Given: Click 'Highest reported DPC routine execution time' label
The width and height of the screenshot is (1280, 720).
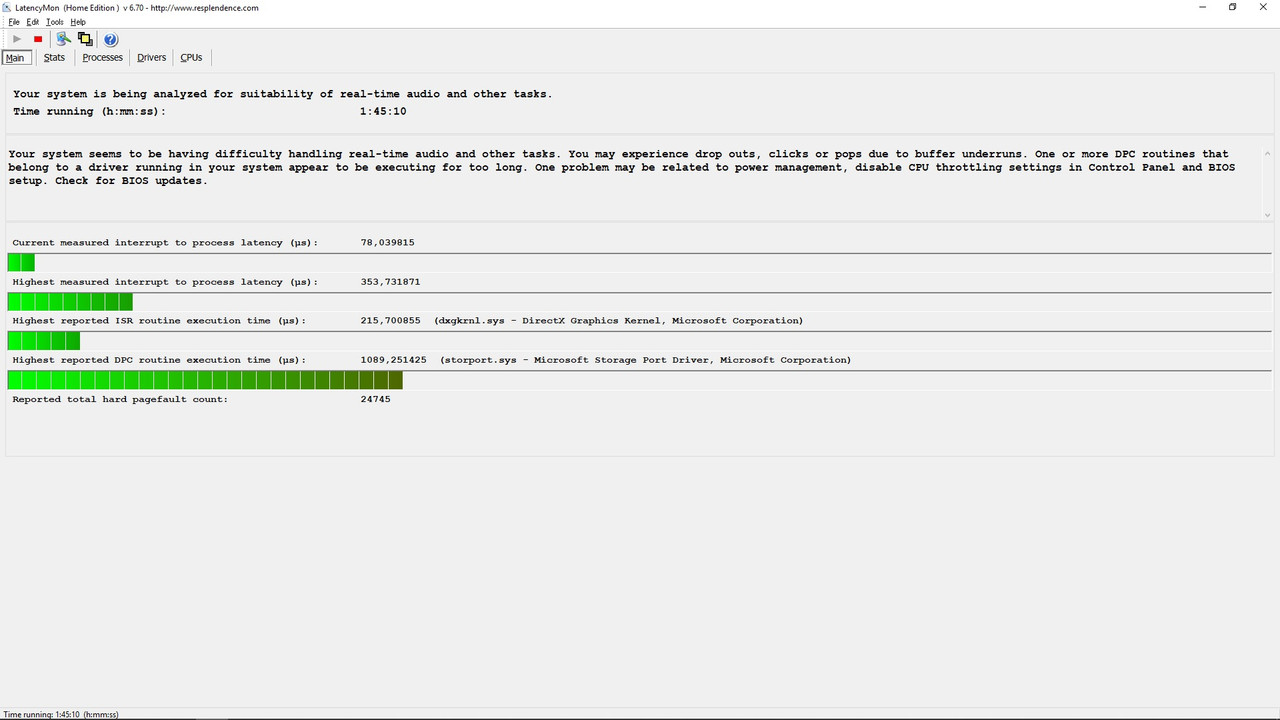Looking at the screenshot, I should pyautogui.click(x=159, y=360).
